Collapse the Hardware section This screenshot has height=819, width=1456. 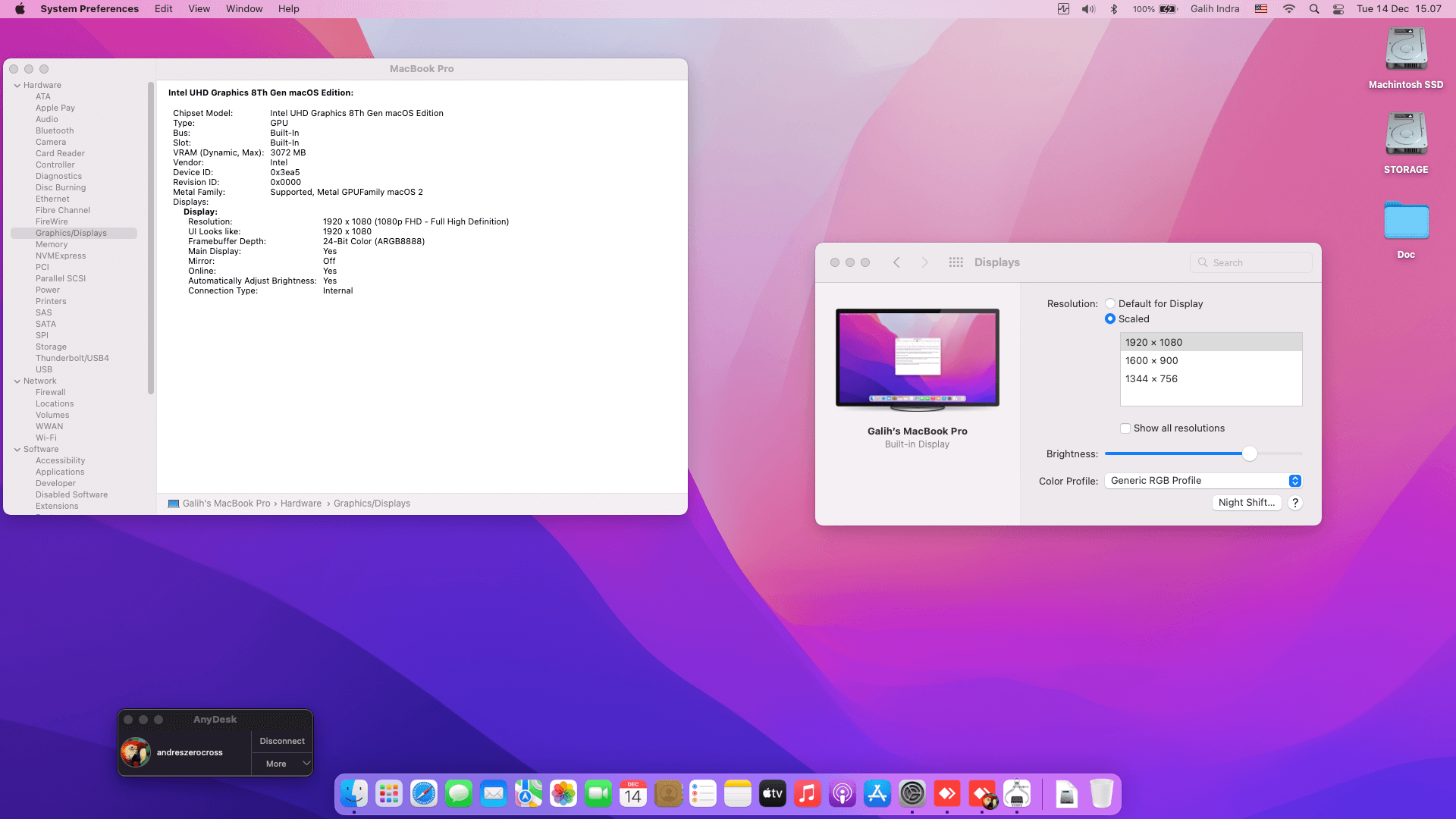click(x=17, y=85)
